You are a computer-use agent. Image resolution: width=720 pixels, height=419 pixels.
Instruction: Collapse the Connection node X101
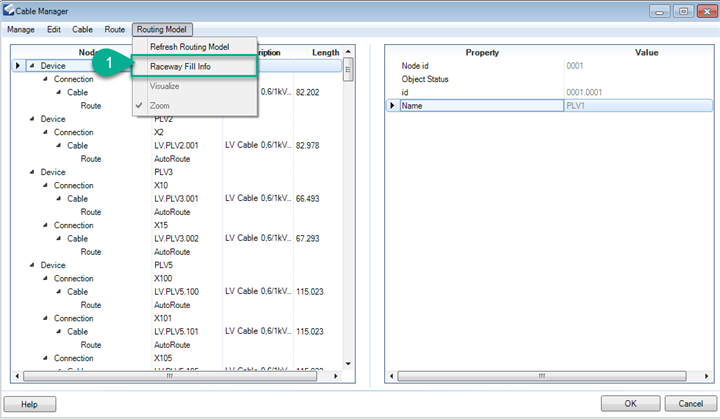(45, 318)
